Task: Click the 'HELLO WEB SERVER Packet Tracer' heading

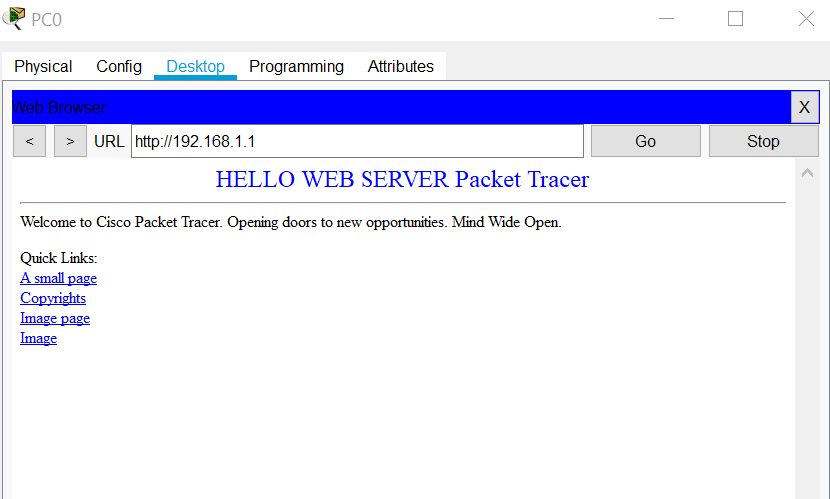Action: pos(402,179)
